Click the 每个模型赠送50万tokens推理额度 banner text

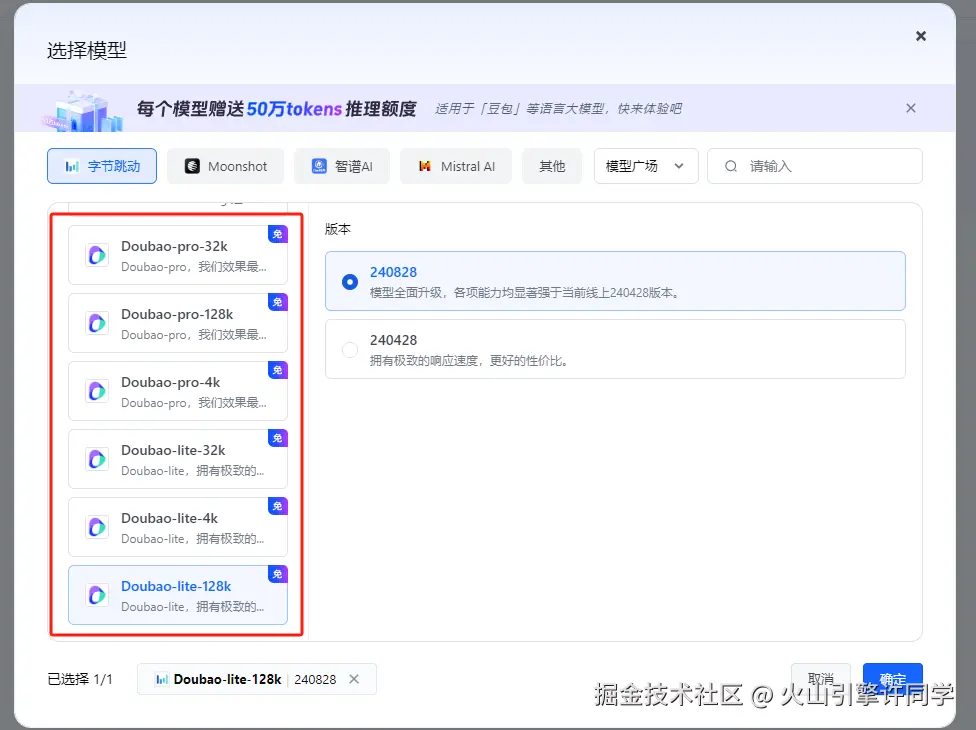pos(276,109)
